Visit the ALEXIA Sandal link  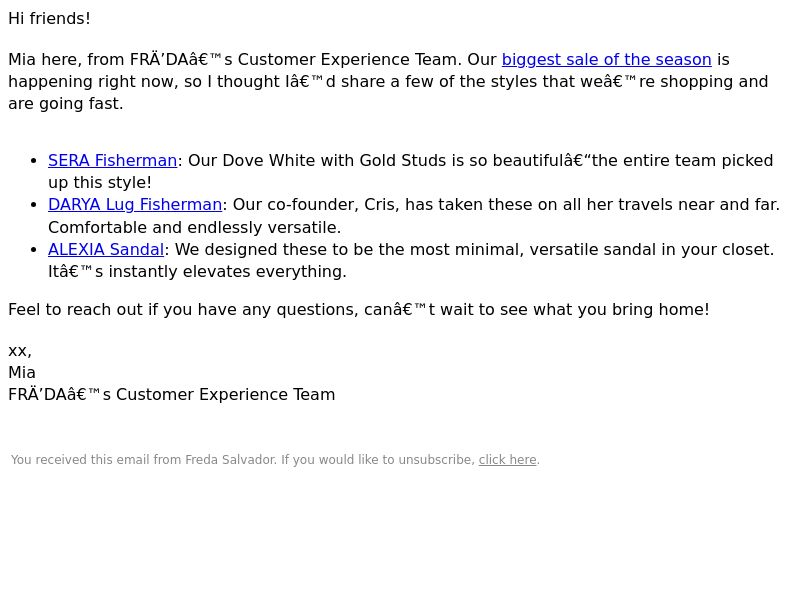tap(106, 249)
